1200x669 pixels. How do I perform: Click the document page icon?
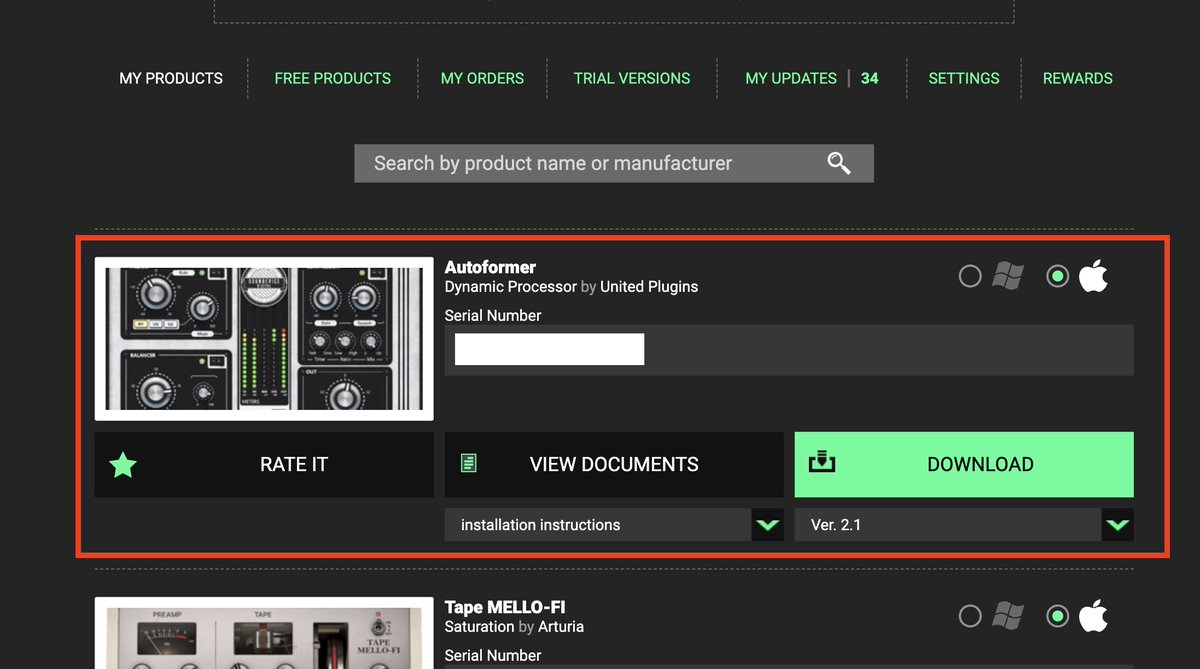468,463
